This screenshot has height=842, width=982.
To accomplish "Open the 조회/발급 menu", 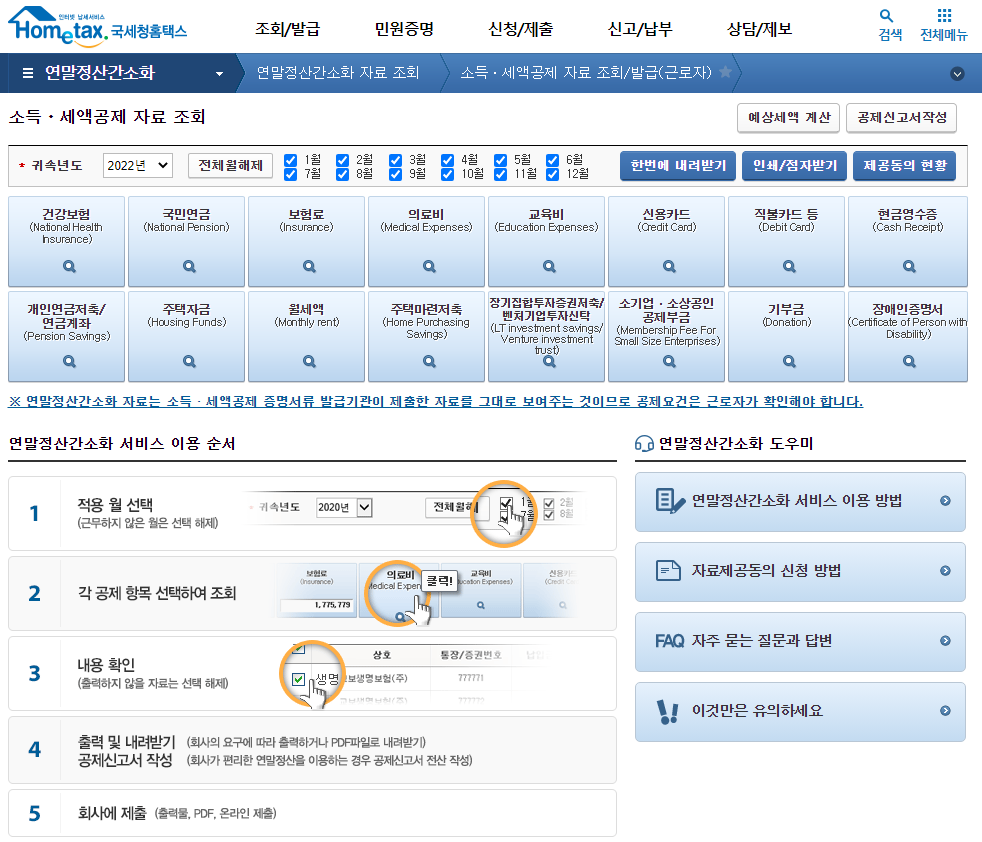I will click(x=287, y=29).
